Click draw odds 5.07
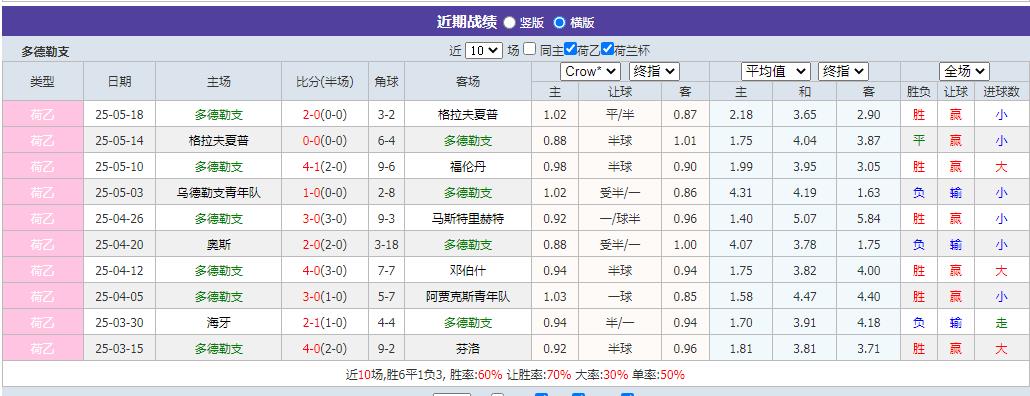 [x=805, y=219]
